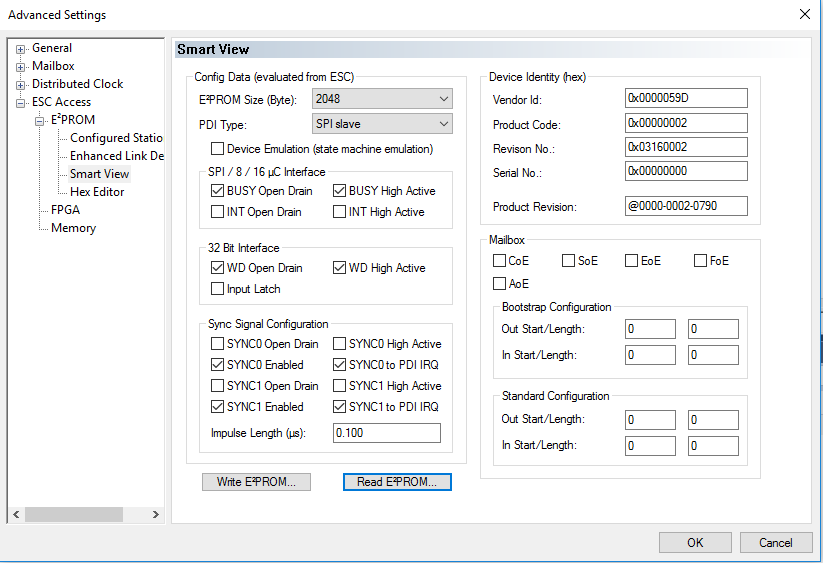The image size is (823, 563).
Task: Open the E²PROM Size dropdown
Action: 443,99
